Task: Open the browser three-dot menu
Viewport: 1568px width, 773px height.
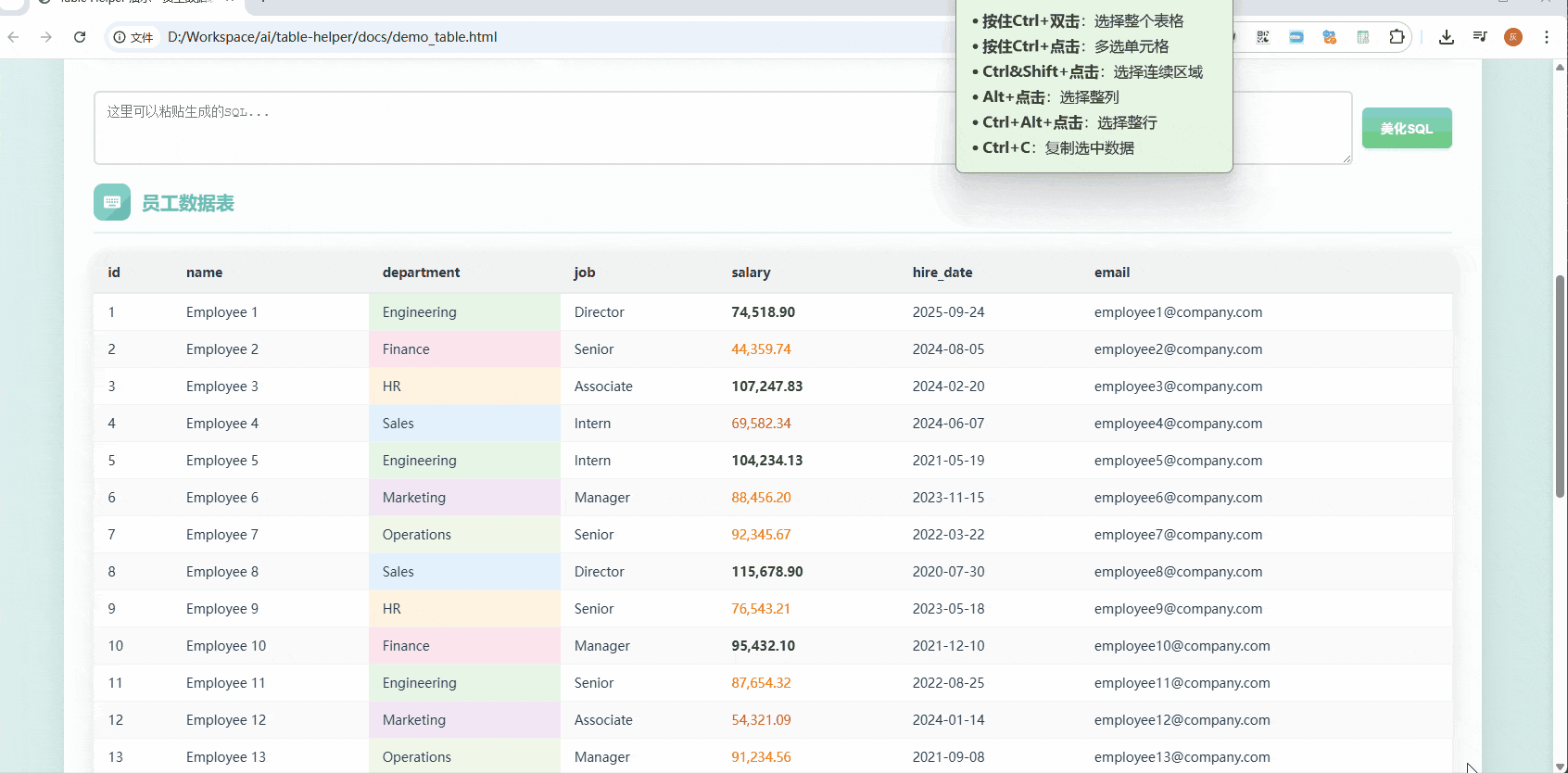Action: point(1546,37)
